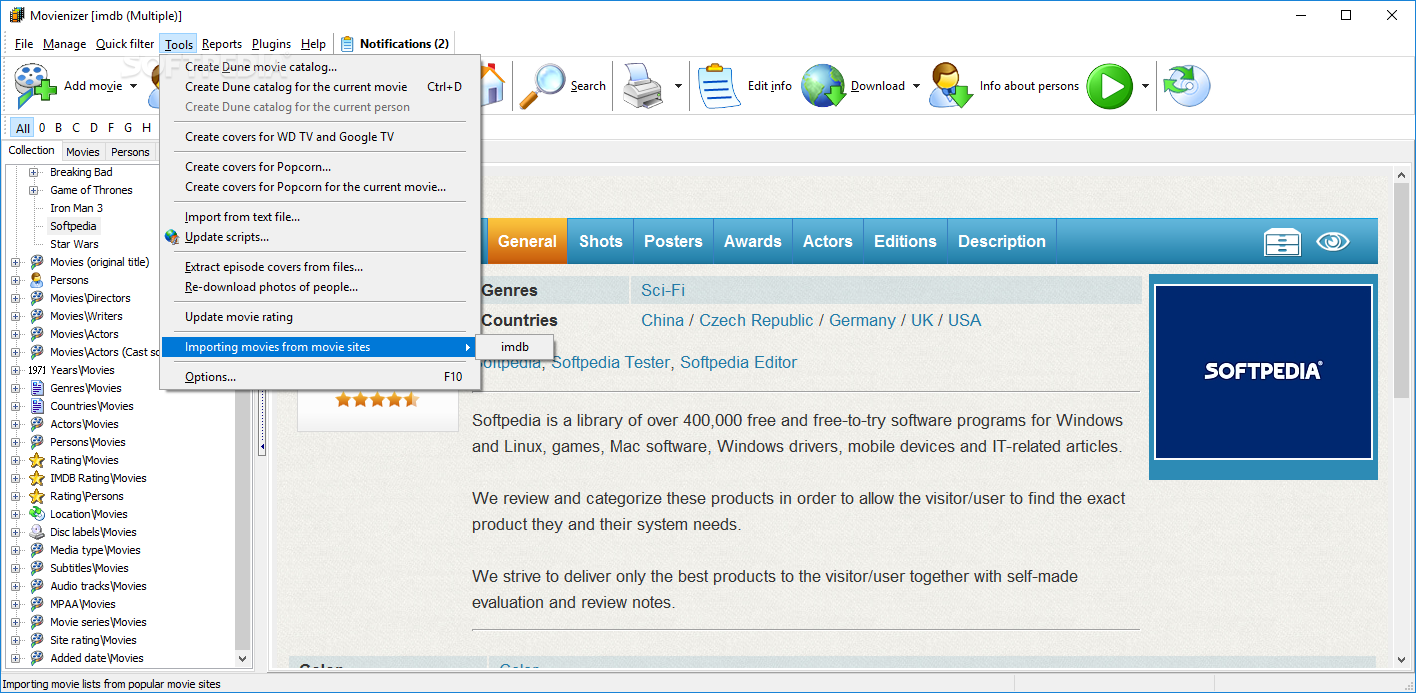
Task: Click the Czech Republic country link
Action: point(756,320)
